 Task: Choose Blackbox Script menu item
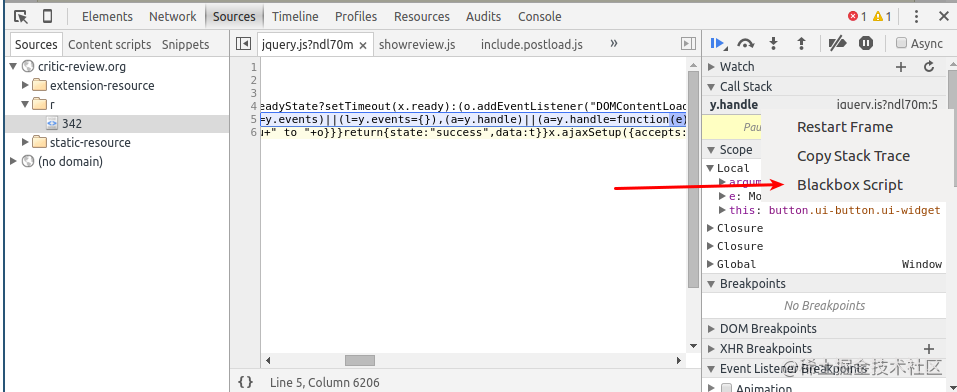coord(850,185)
